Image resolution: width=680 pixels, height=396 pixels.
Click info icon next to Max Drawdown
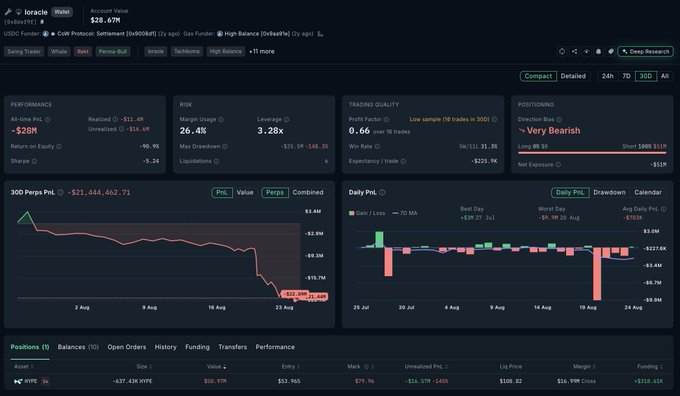225,146
